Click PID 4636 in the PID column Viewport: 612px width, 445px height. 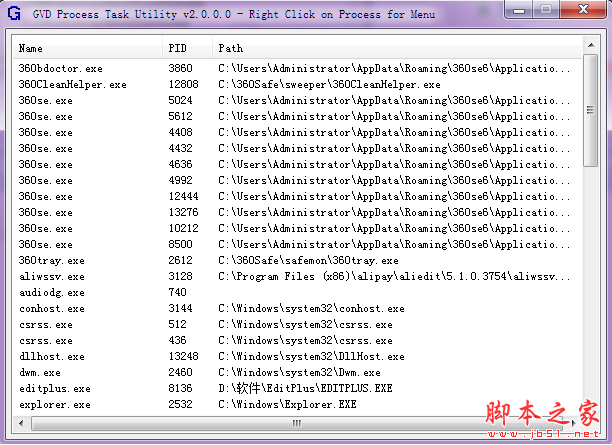point(180,164)
